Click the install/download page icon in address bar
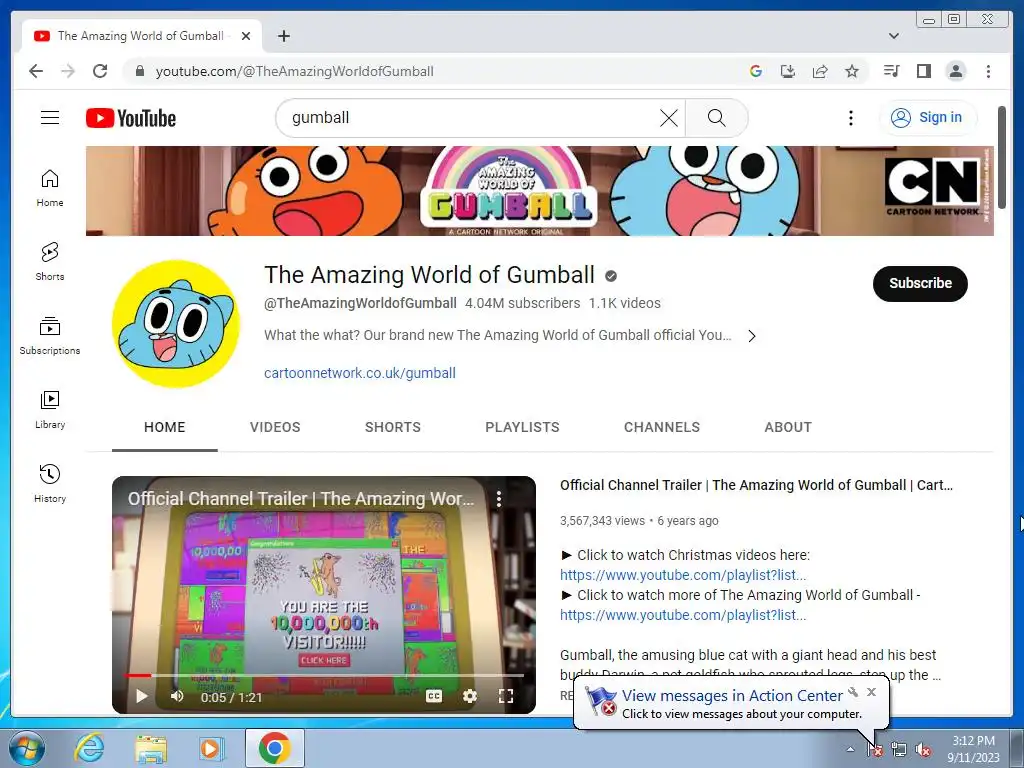 click(788, 71)
